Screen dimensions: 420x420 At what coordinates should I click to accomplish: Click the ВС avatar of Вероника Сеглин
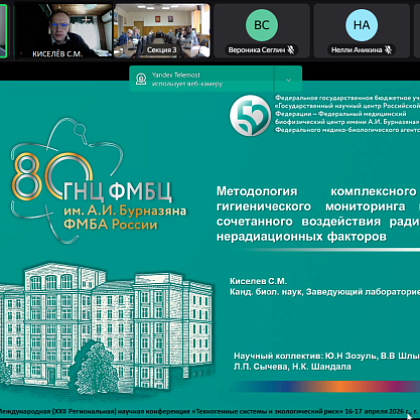coord(262,25)
